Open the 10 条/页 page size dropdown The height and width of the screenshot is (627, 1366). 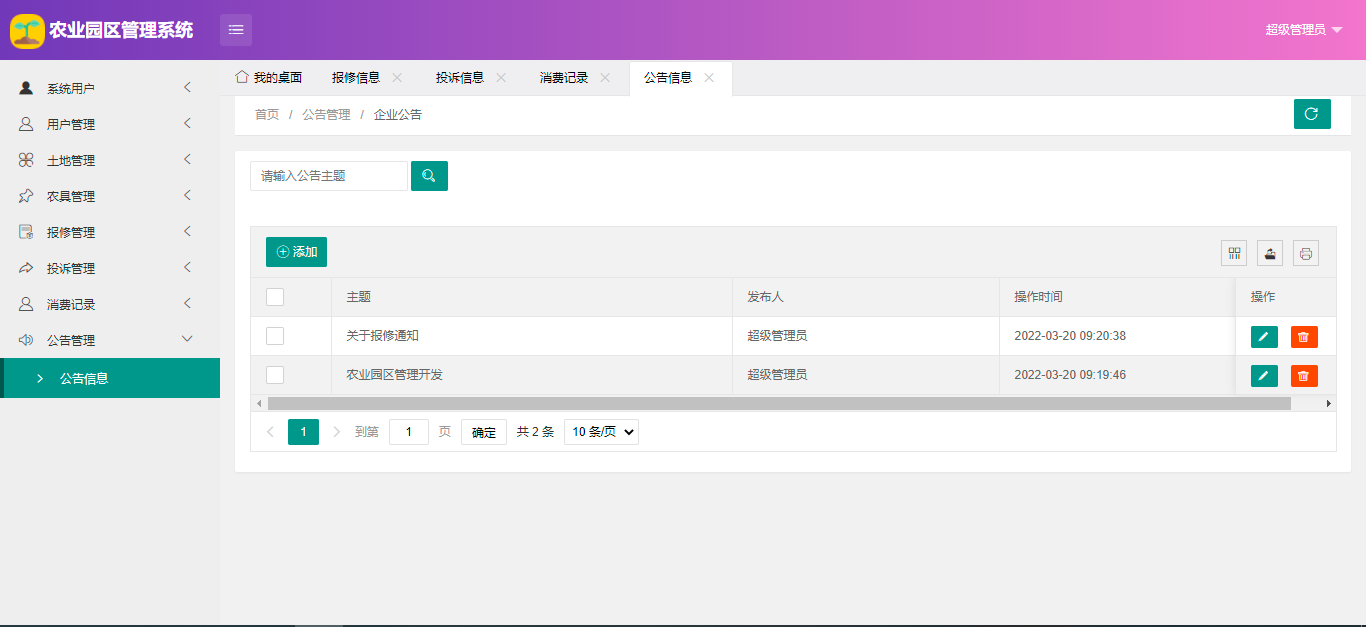point(601,432)
